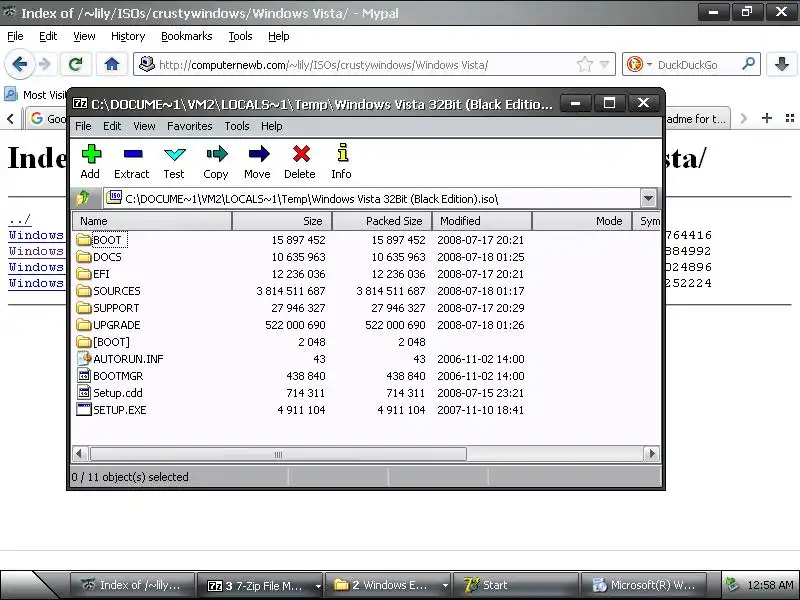Open all tabs grid button

(790, 118)
